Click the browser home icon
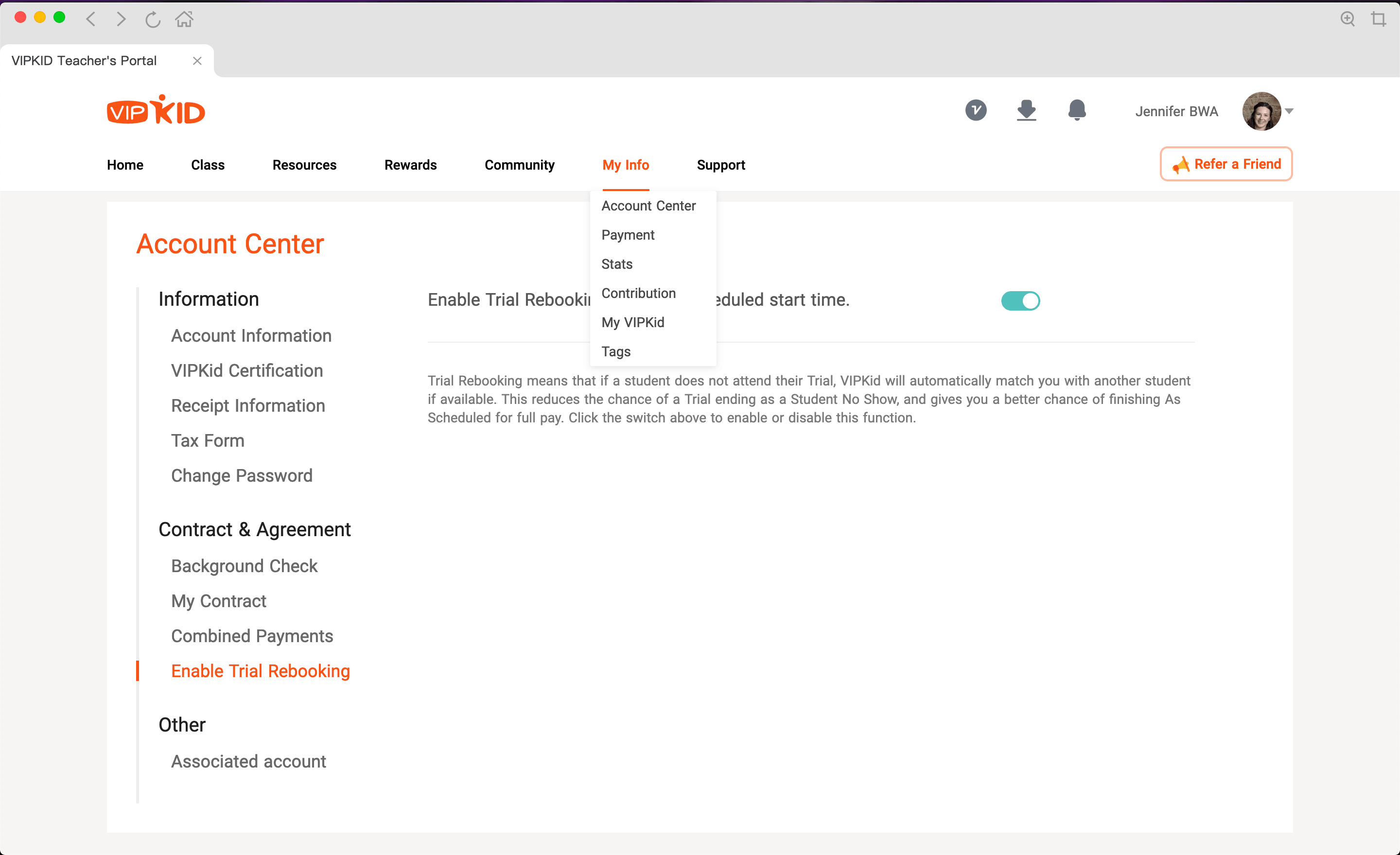This screenshot has height=855, width=1400. coord(184,19)
